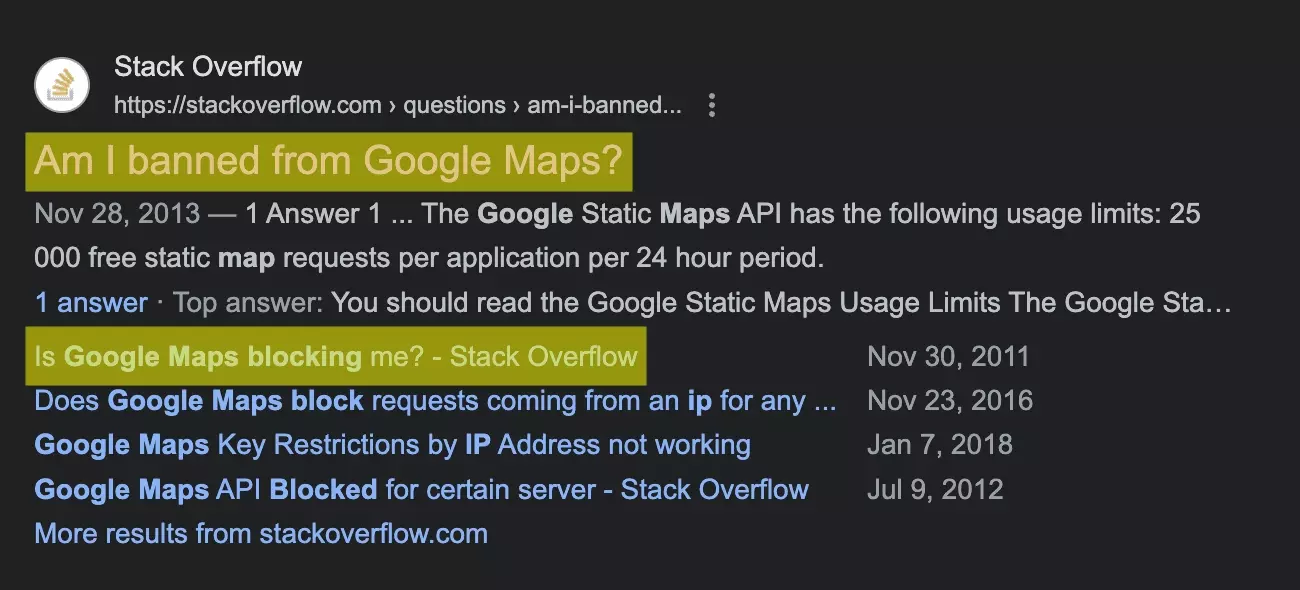
Task: Click the Jul 9, 2012 date
Action: [x=935, y=489]
